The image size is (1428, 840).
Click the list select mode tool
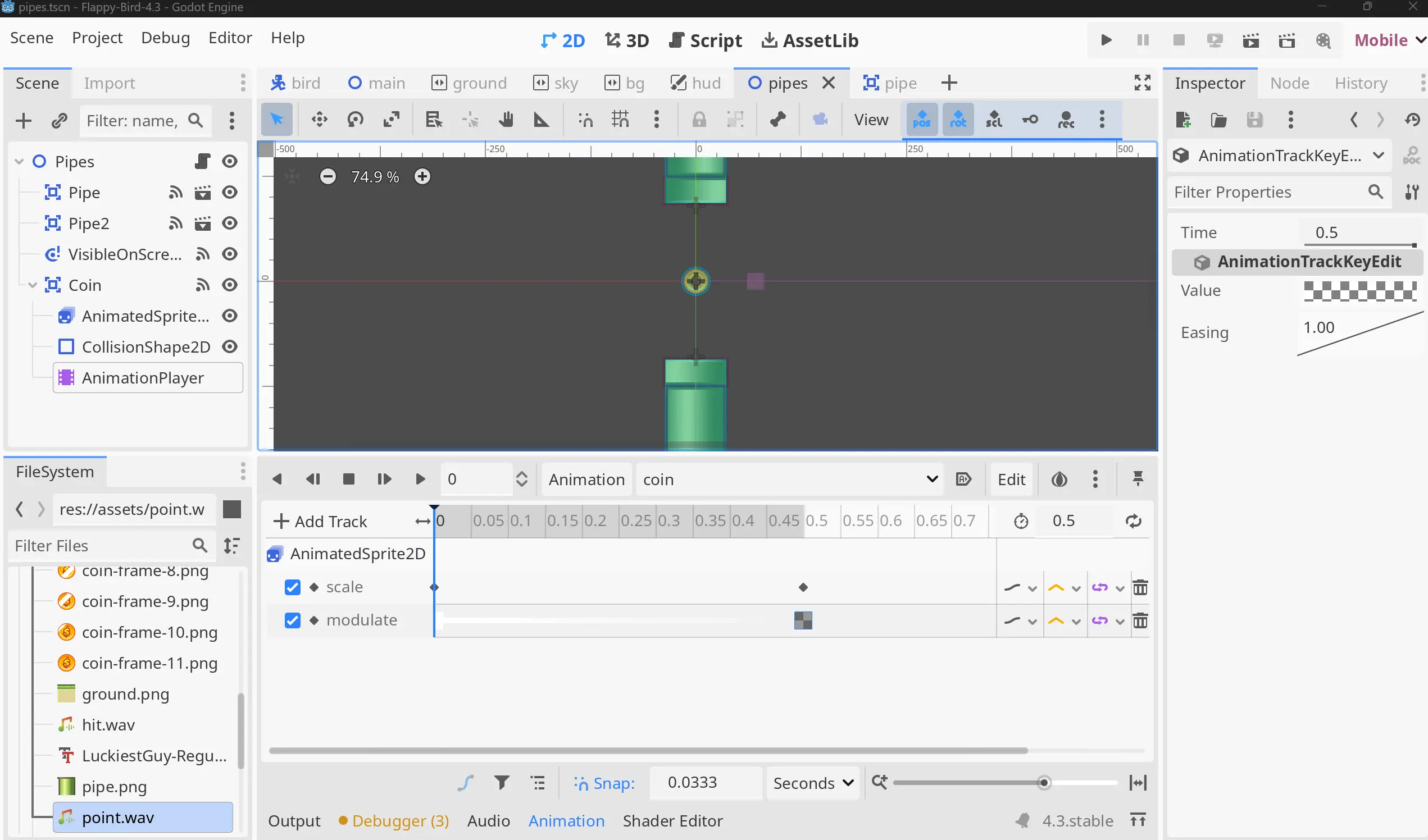(434, 120)
